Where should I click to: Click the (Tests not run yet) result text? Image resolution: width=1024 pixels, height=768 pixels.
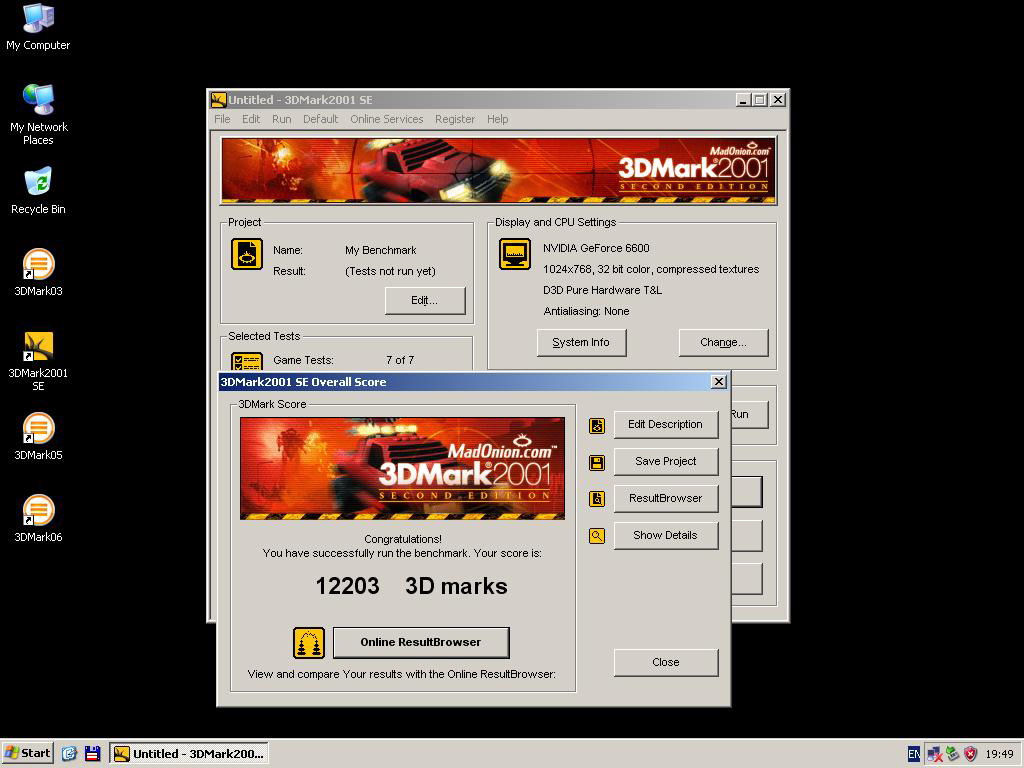click(390, 271)
